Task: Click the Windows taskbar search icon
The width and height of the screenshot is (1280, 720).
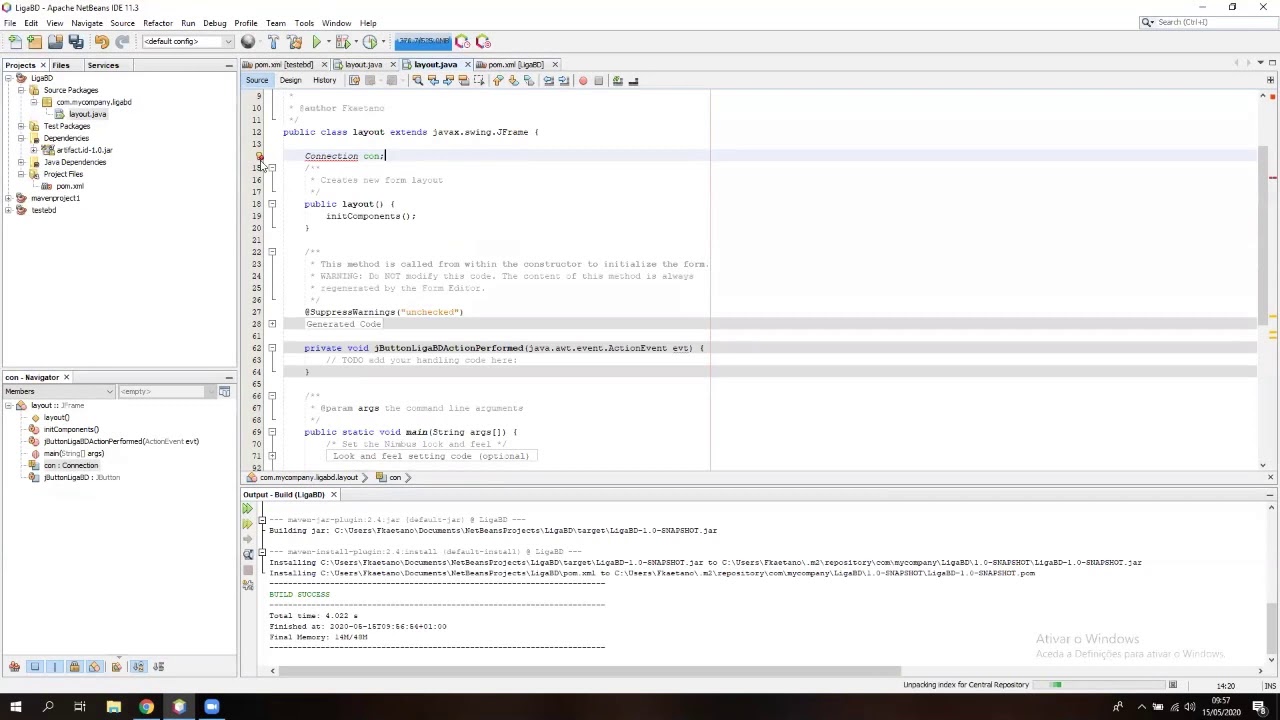Action: pos(48,707)
